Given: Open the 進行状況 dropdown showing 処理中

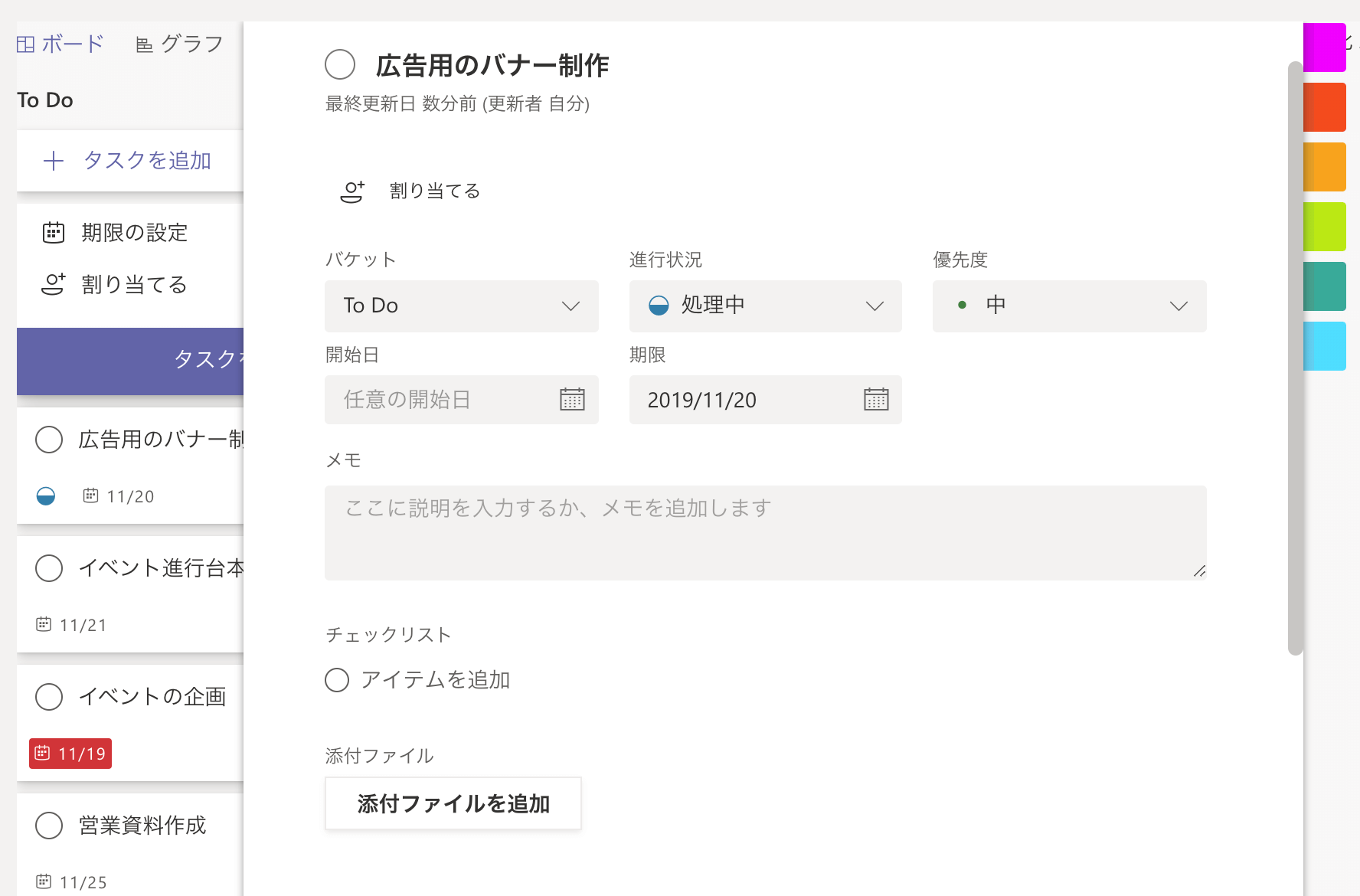Looking at the screenshot, I should (x=765, y=306).
